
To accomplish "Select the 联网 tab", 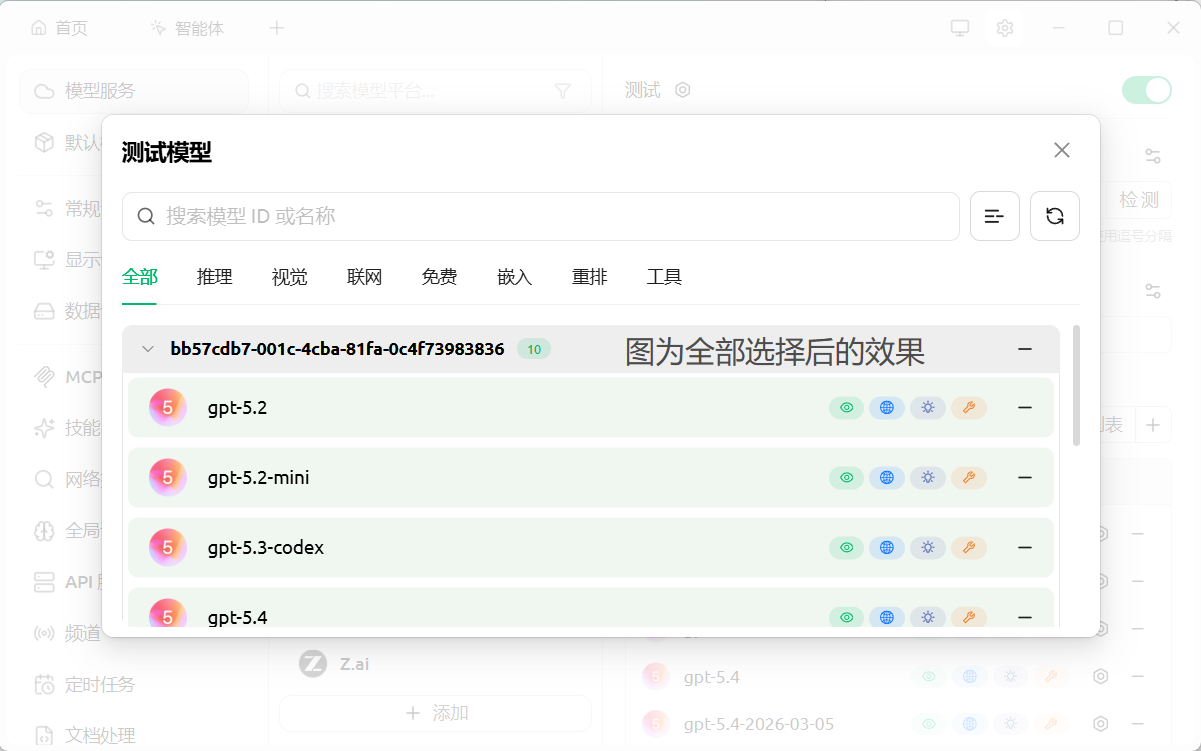I will pyautogui.click(x=365, y=277).
